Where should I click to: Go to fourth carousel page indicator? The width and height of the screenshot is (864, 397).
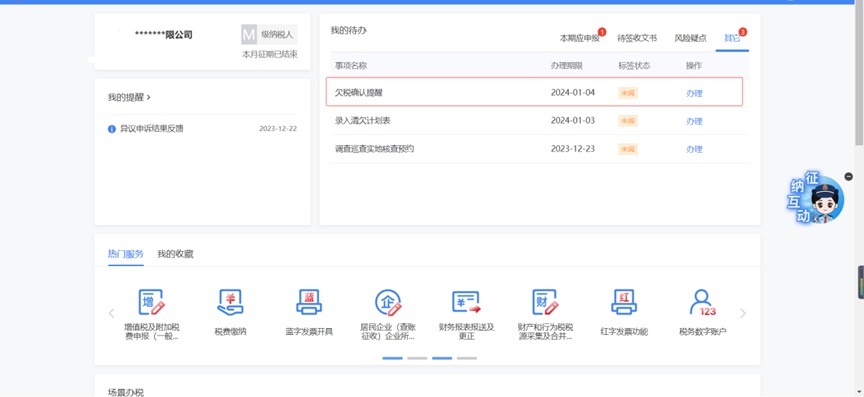467,358
